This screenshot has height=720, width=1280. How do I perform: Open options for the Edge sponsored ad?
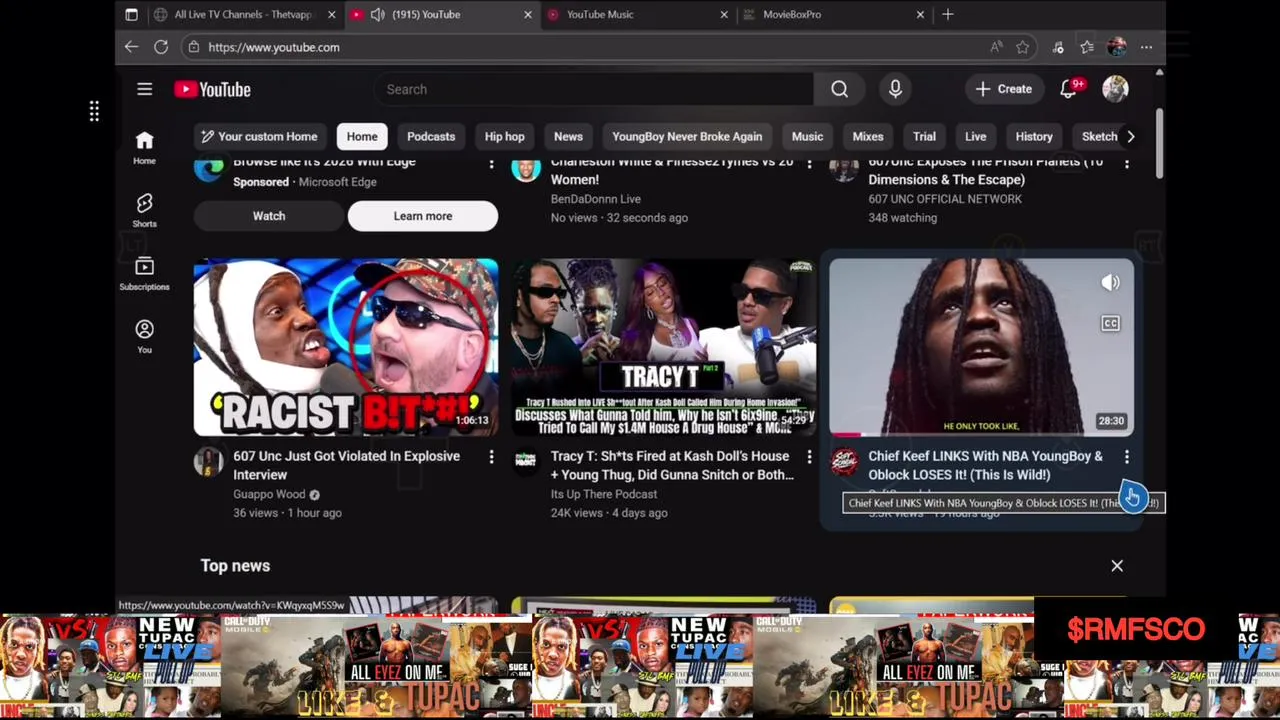[491, 164]
